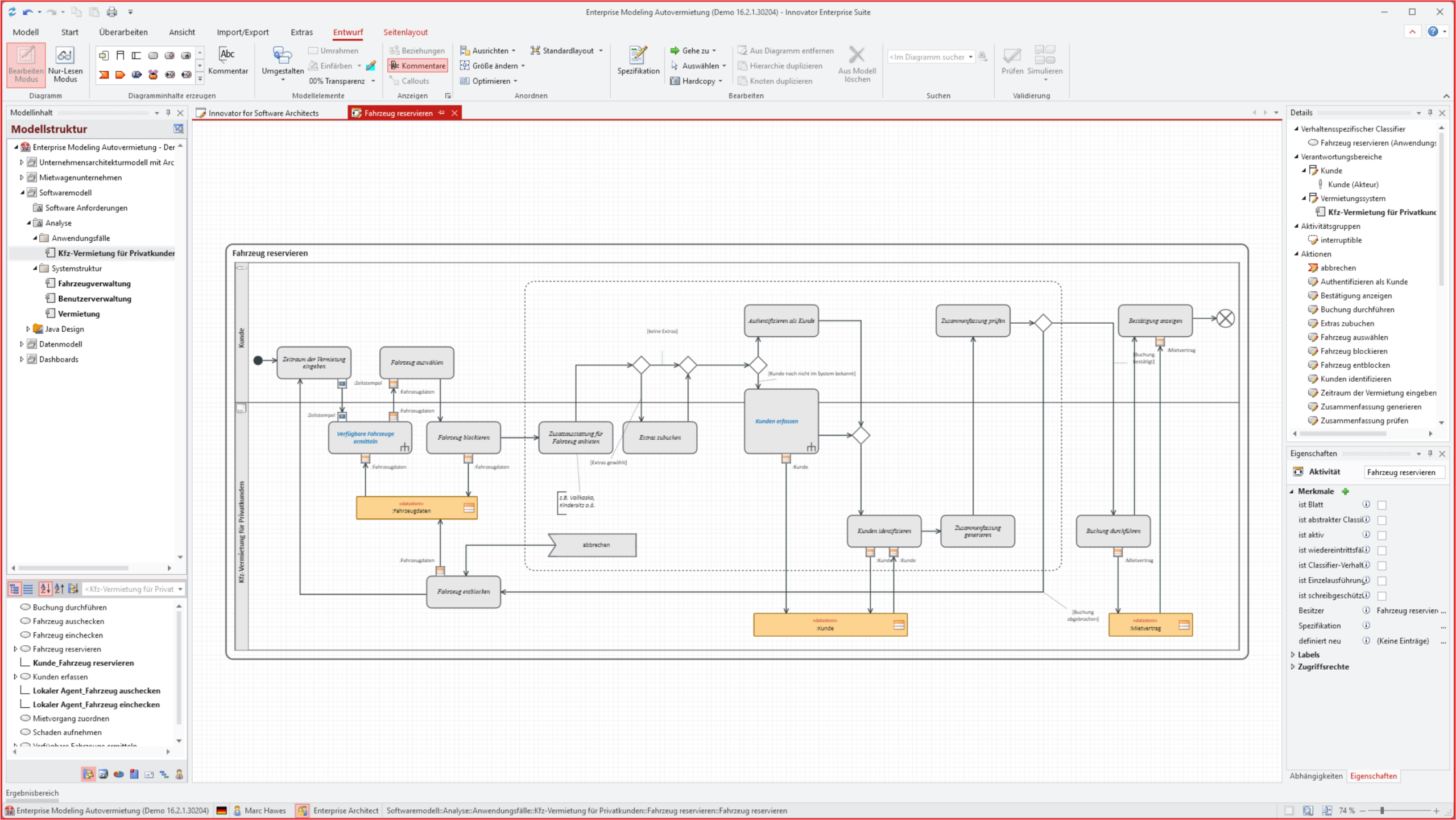The image size is (1456, 820).
Task: Switch to Innovator for Software Architects tab
Action: point(263,113)
